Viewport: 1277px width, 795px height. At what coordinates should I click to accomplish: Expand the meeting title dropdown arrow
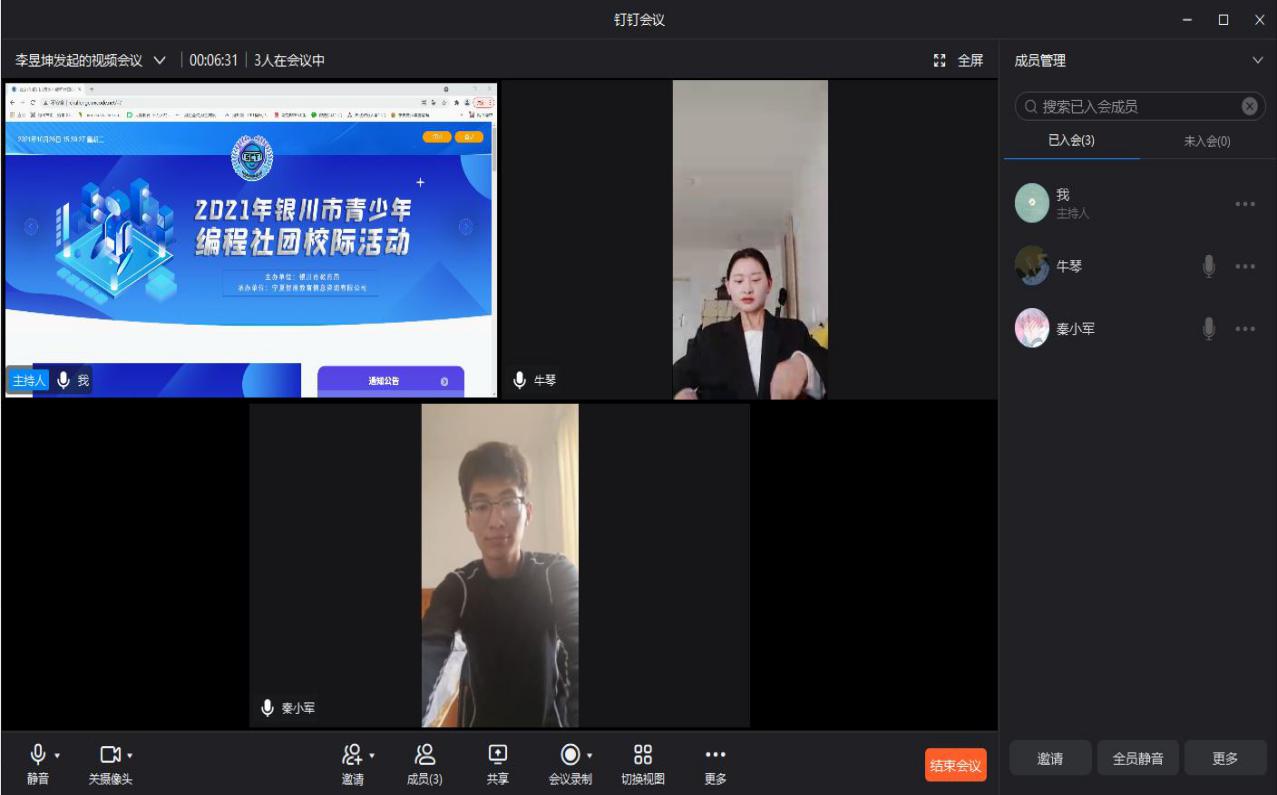[x=160, y=61]
